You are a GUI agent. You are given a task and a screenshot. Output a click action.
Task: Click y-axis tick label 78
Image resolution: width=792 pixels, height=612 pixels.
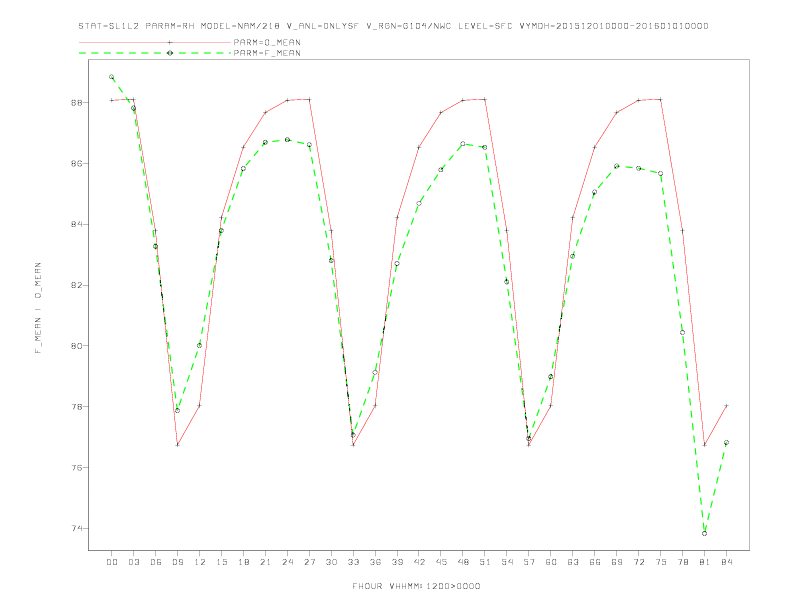[77, 406]
